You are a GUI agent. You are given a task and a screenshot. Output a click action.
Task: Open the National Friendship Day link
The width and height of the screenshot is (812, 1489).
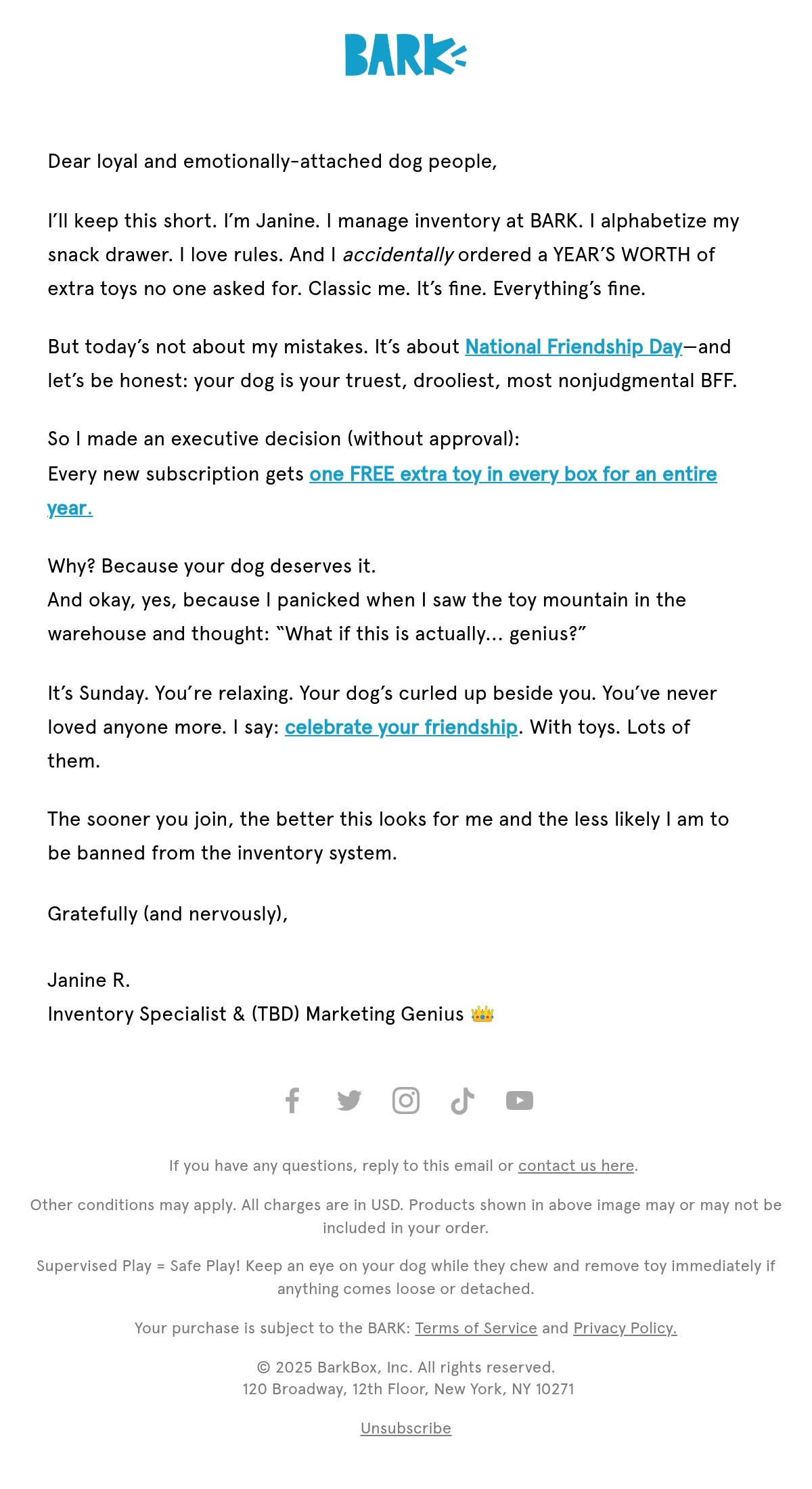pyautogui.click(x=574, y=347)
